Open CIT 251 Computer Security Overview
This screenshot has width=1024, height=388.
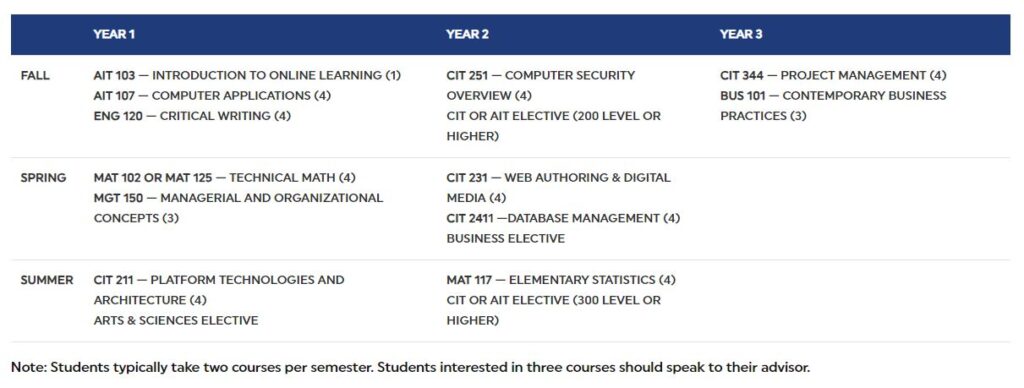point(541,86)
